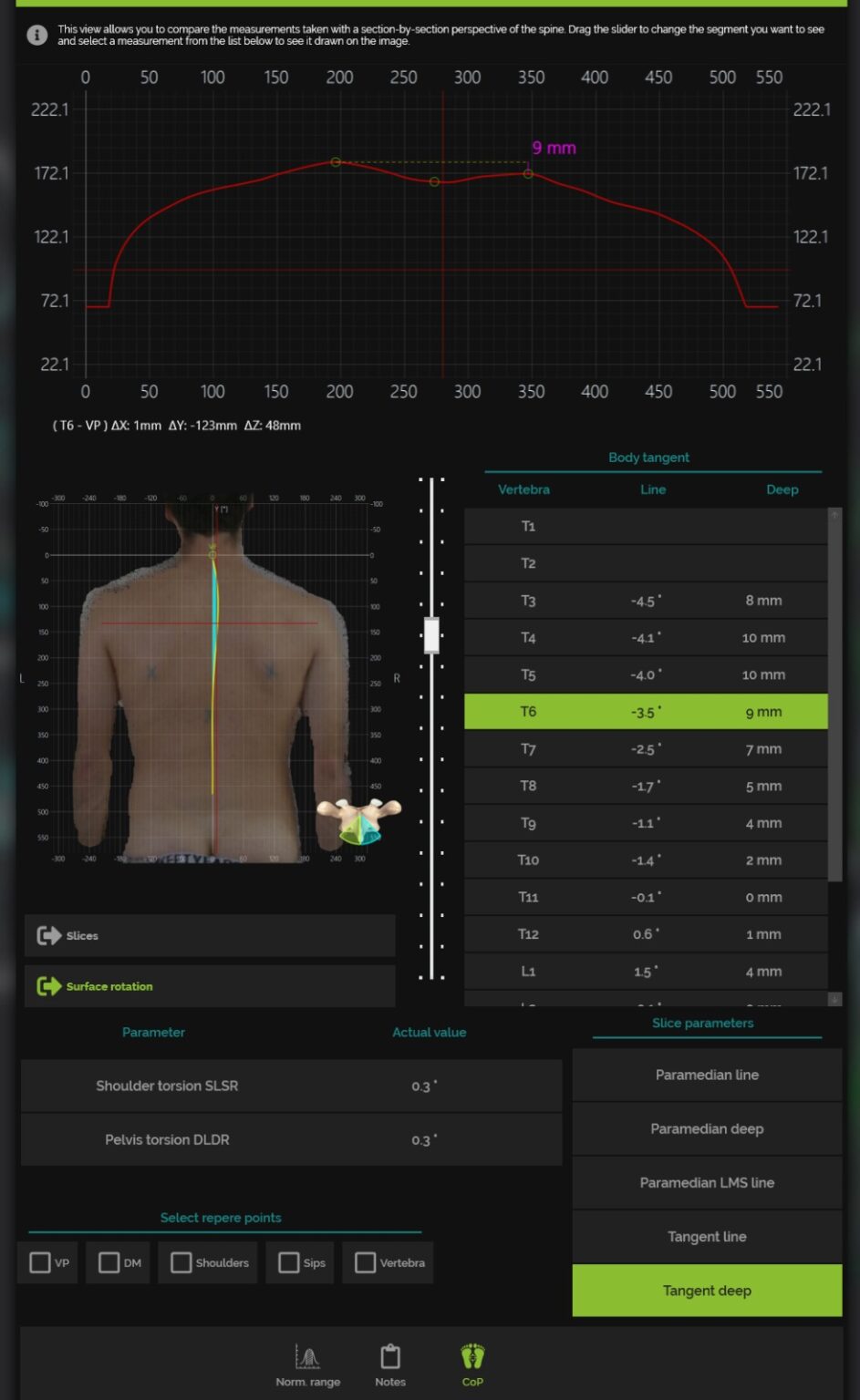The height and width of the screenshot is (1400, 860).
Task: Open the Notes panel
Action: coord(390,1362)
